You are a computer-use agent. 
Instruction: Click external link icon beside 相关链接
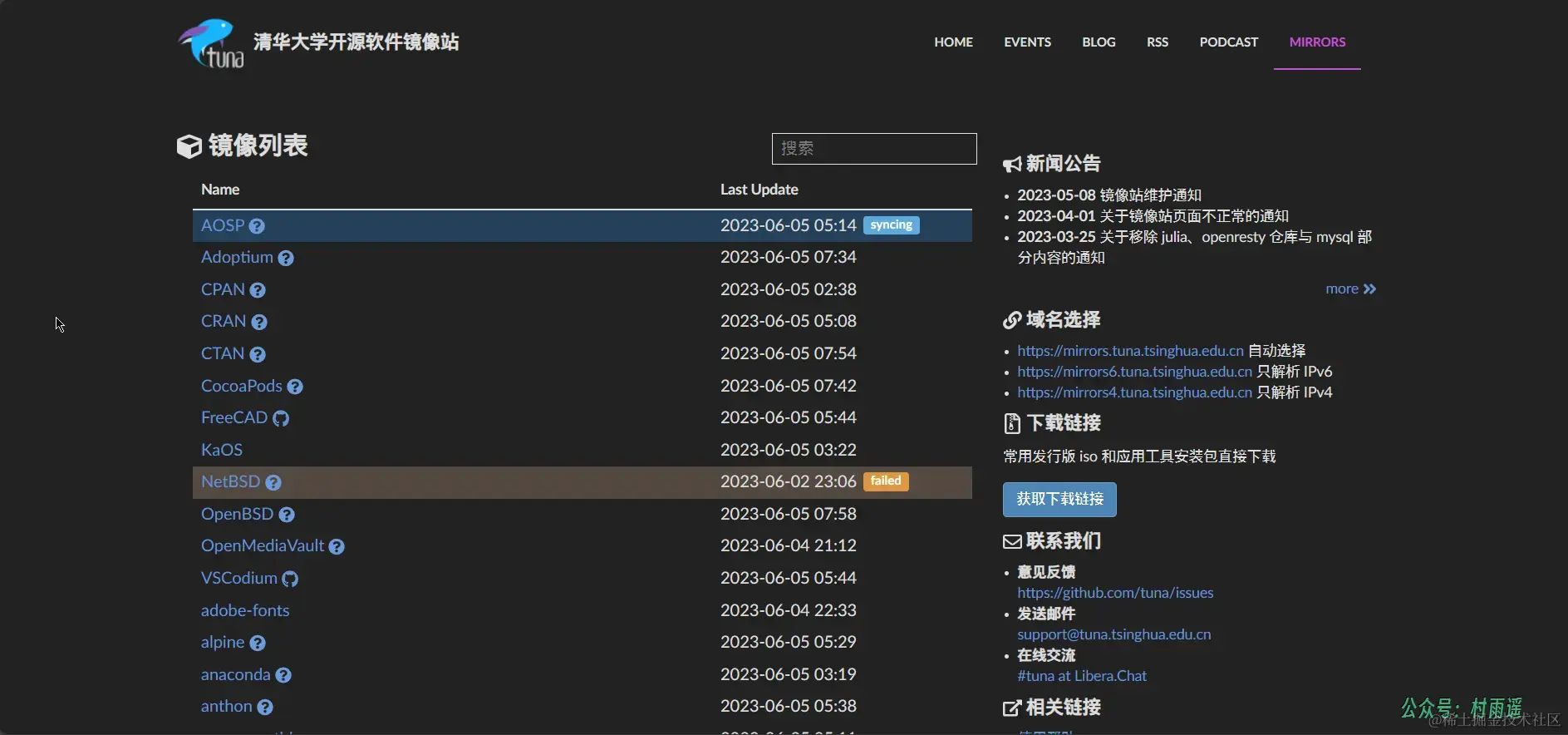pyautogui.click(x=1012, y=708)
